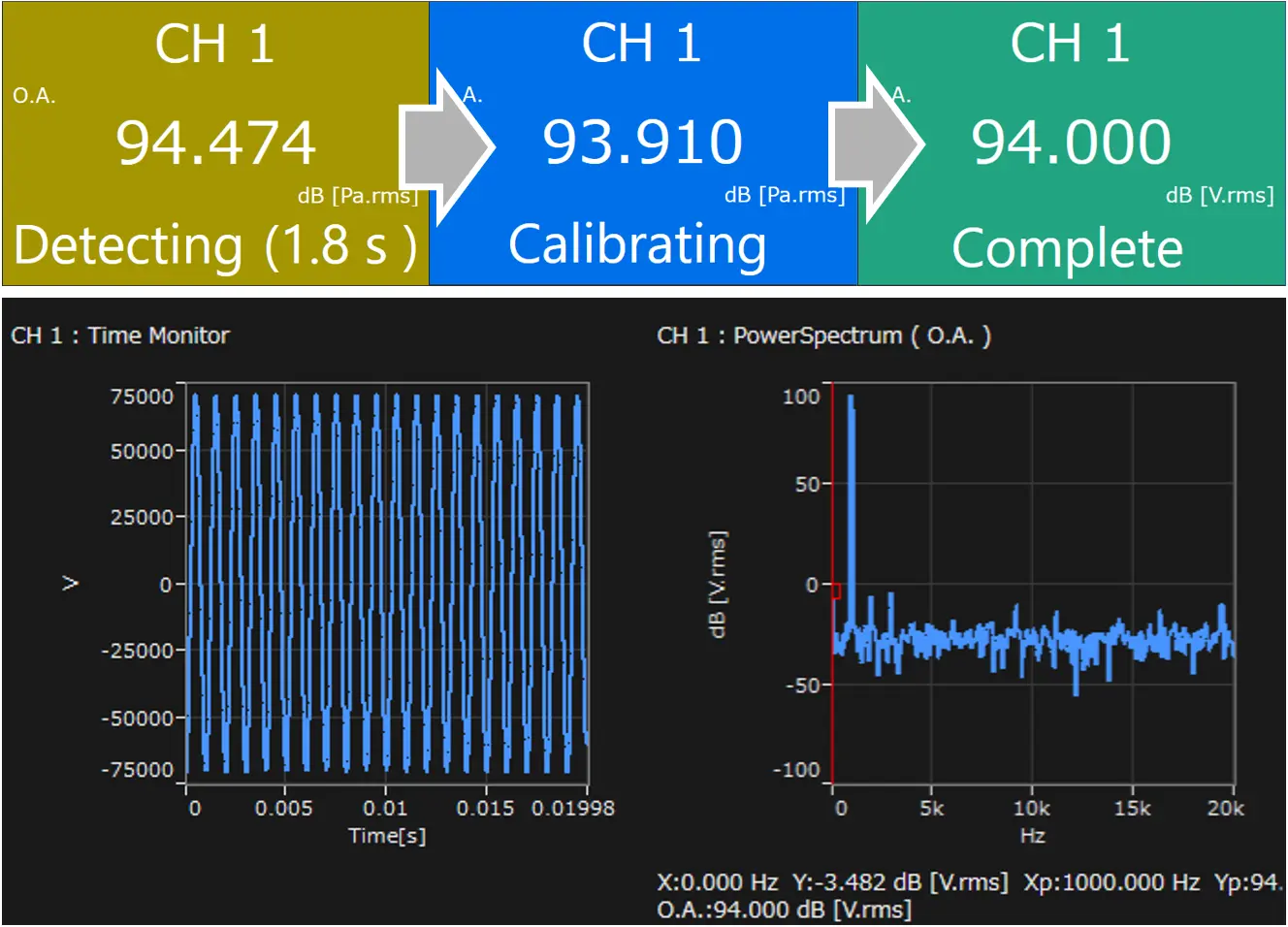Screen dimensions: 1288x927
Task: Click the 'Y:-3.482 dB [V.rms]' cursor readout
Action: (x=900, y=882)
